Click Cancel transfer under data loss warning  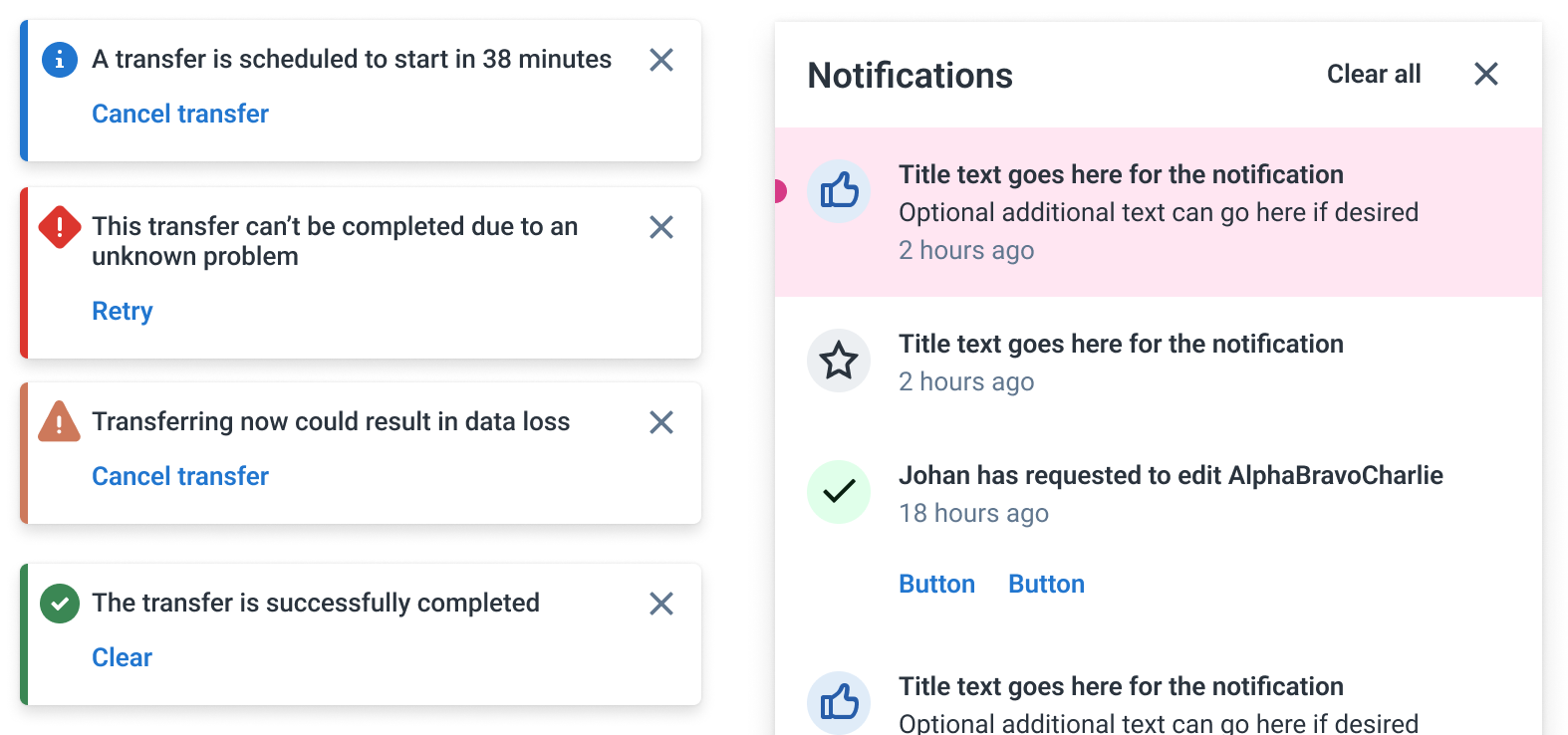click(x=180, y=476)
